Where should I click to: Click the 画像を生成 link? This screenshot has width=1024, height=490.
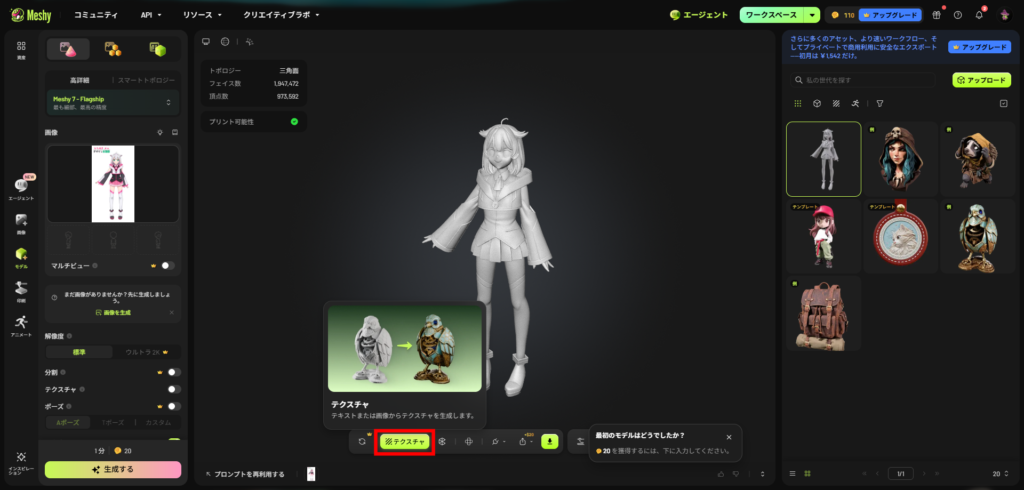(x=112, y=313)
